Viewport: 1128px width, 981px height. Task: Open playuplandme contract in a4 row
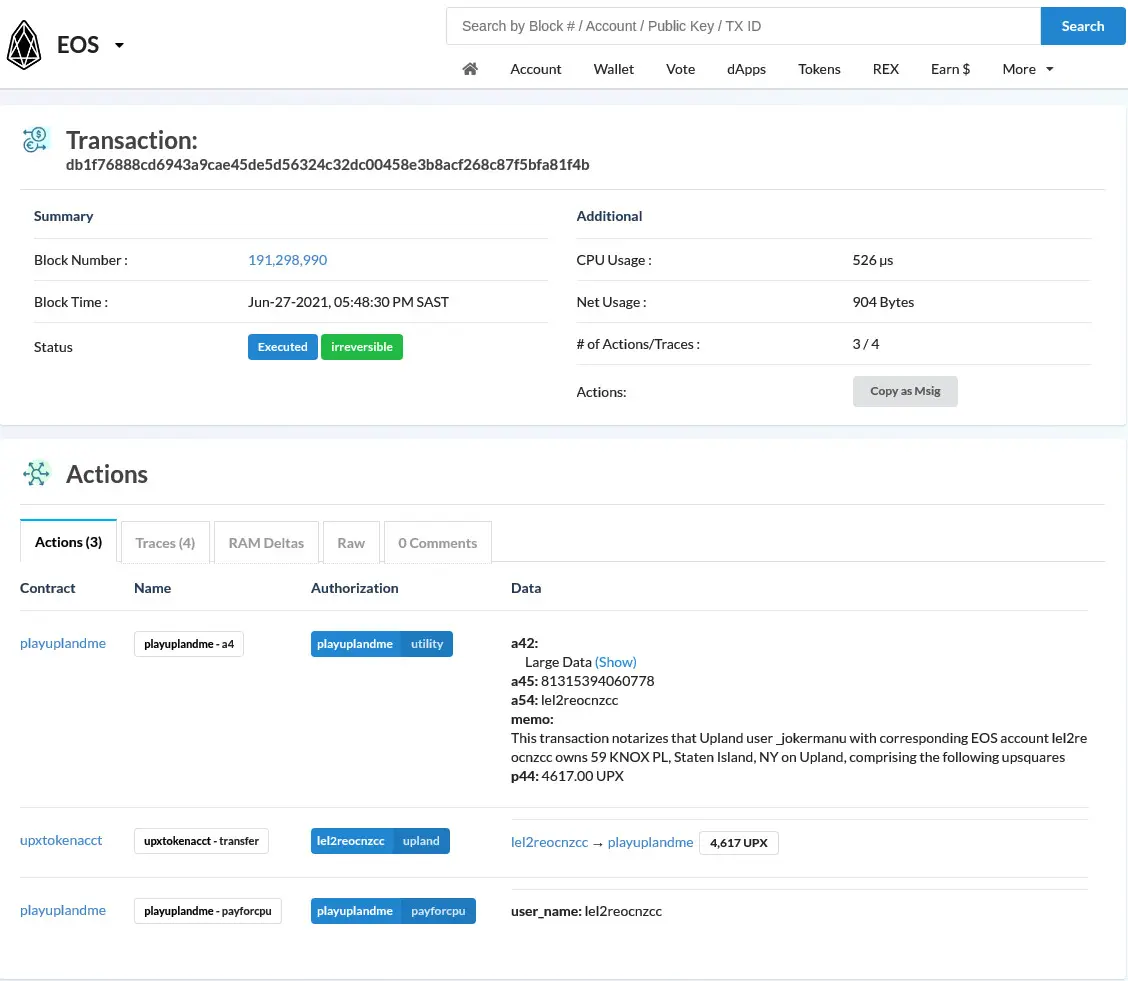click(63, 643)
